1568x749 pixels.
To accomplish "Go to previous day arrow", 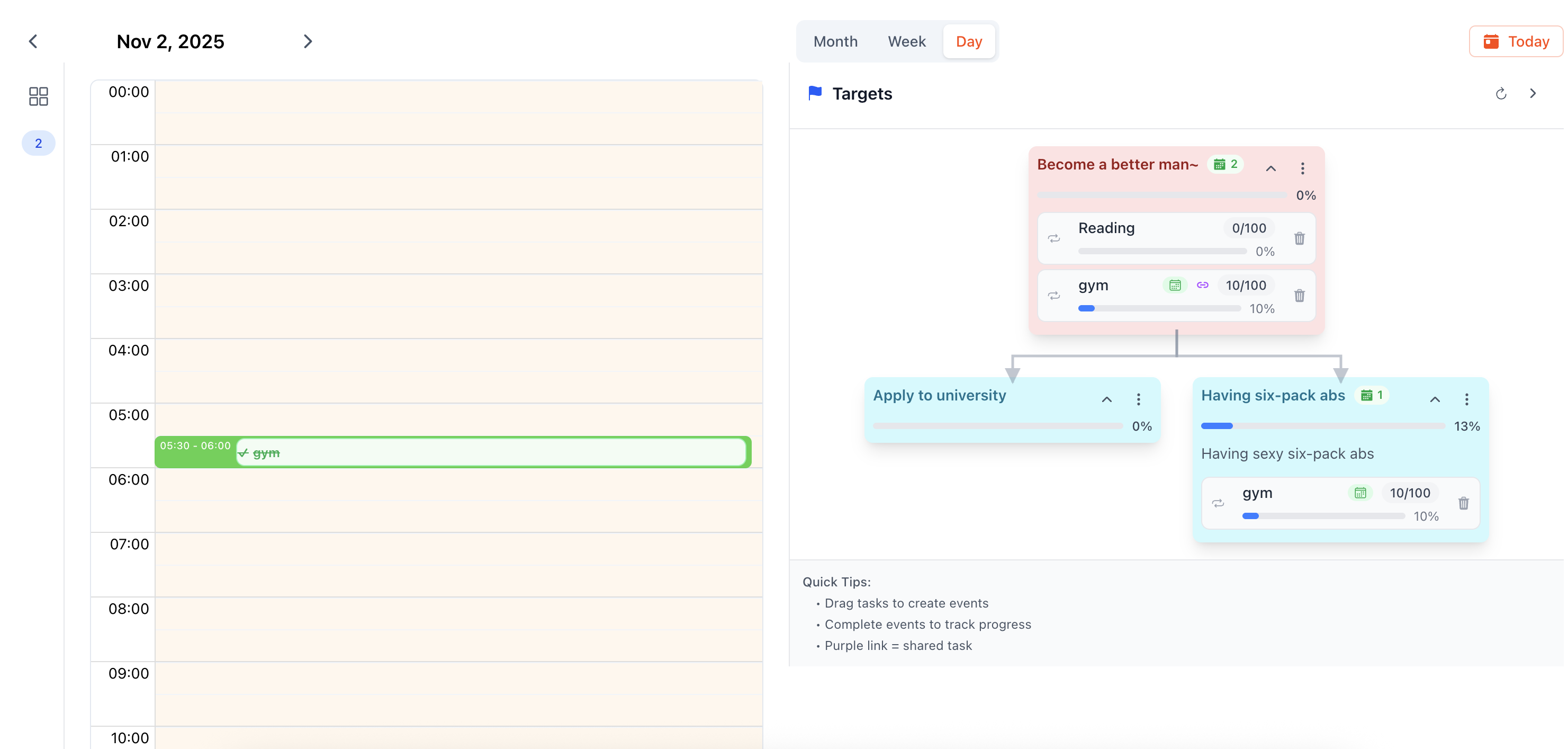I will coord(33,41).
